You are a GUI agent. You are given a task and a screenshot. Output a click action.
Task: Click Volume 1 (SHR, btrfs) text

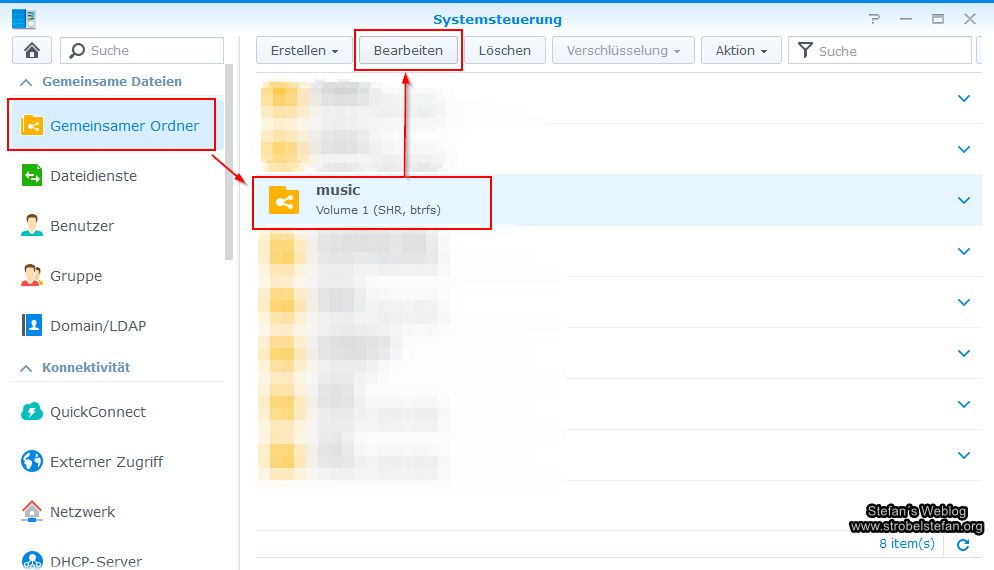click(x=378, y=210)
